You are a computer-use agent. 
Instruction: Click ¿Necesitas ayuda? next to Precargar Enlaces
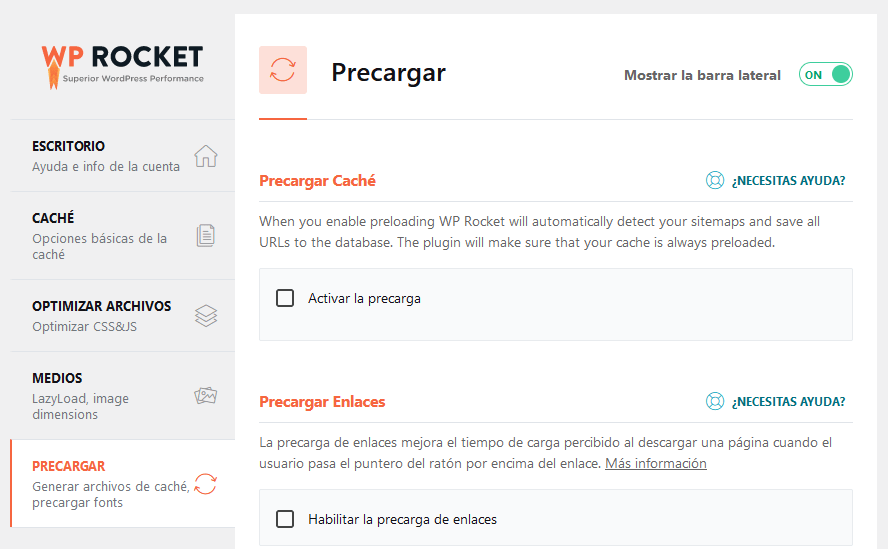click(788, 402)
